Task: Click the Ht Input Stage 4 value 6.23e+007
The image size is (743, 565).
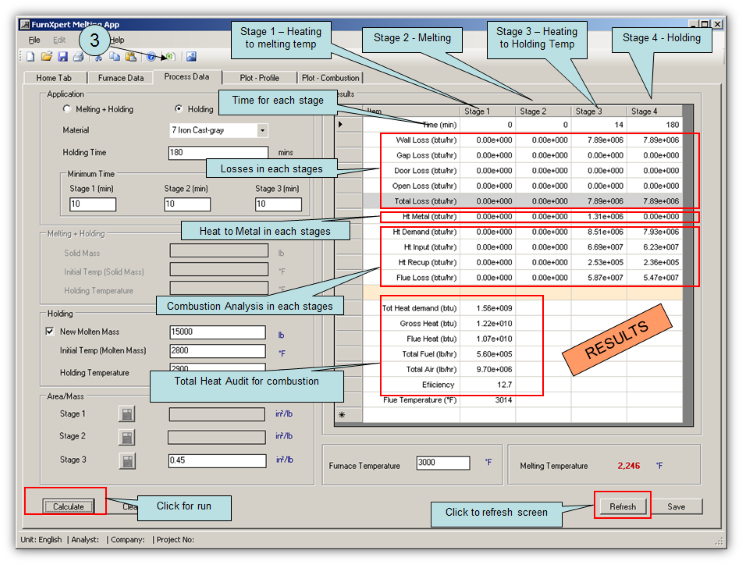Action: (x=655, y=247)
